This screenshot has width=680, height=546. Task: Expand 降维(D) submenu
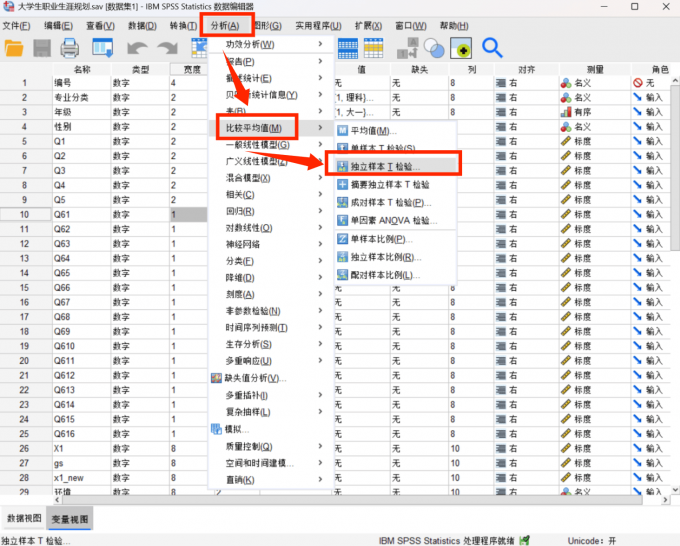click(x=271, y=278)
